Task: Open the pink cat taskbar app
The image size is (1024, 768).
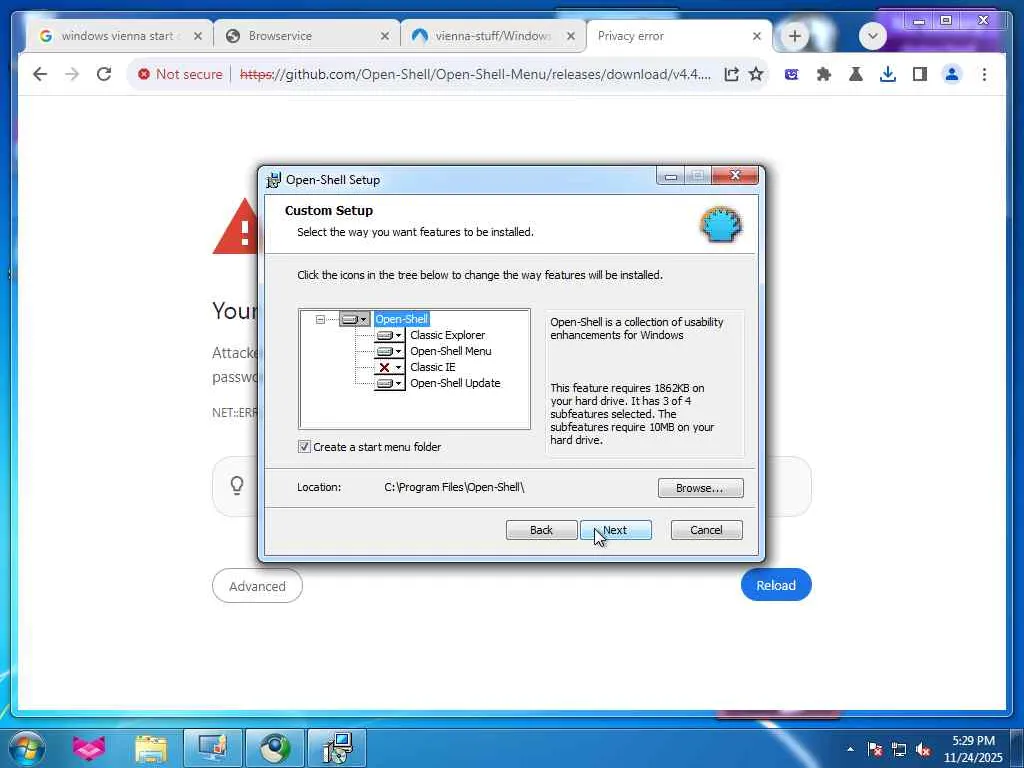Action: [89, 748]
